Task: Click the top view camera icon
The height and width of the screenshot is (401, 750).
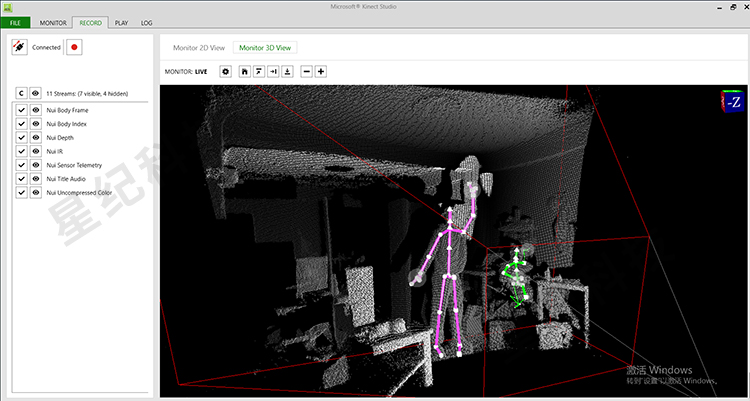Action: 258,71
